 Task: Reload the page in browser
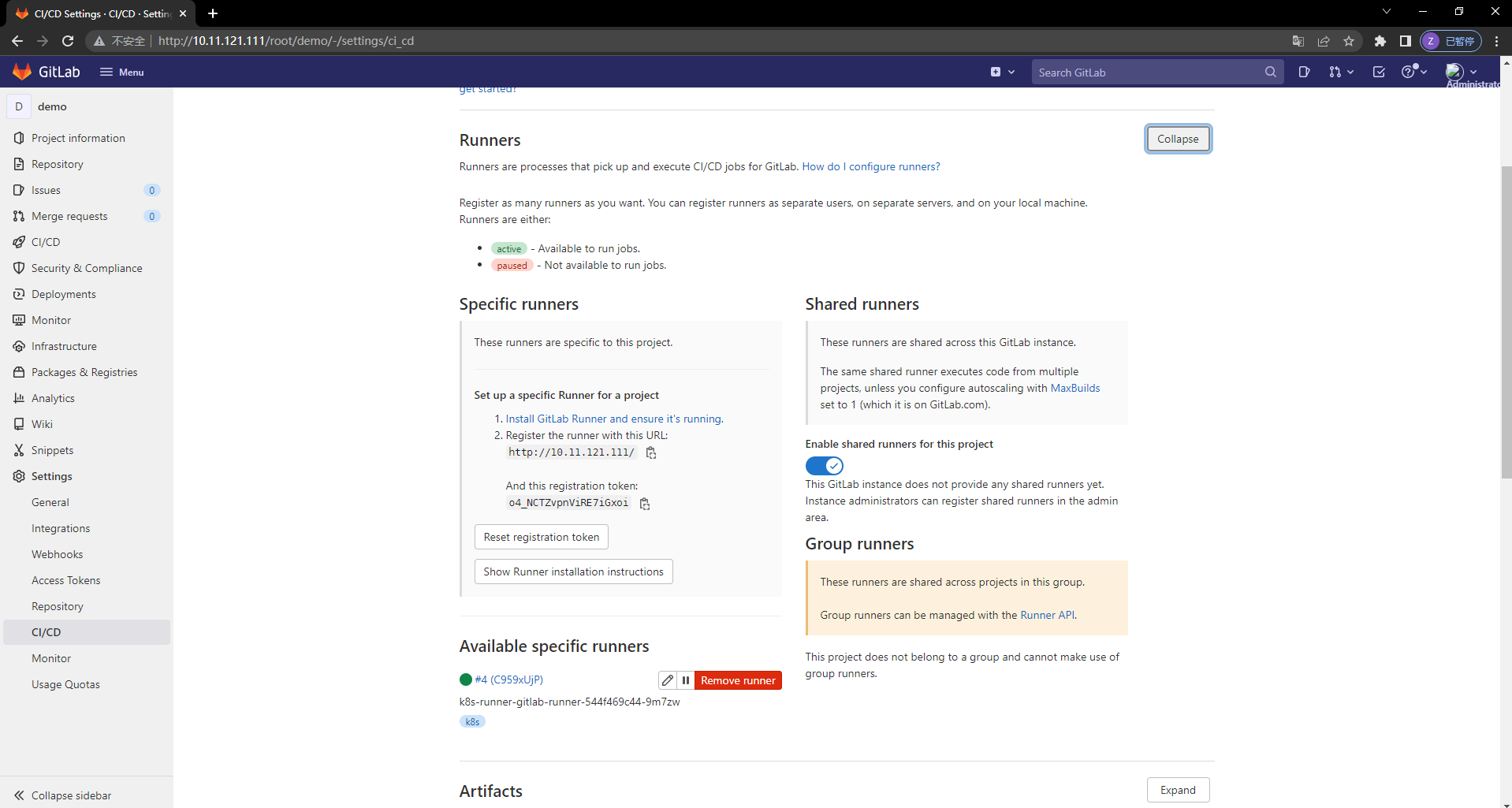point(68,41)
